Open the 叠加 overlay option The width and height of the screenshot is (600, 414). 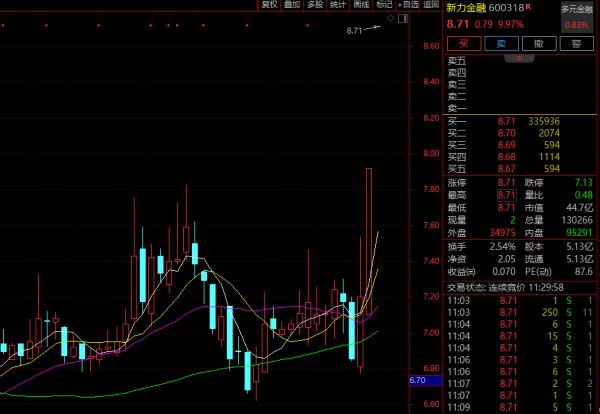point(292,5)
